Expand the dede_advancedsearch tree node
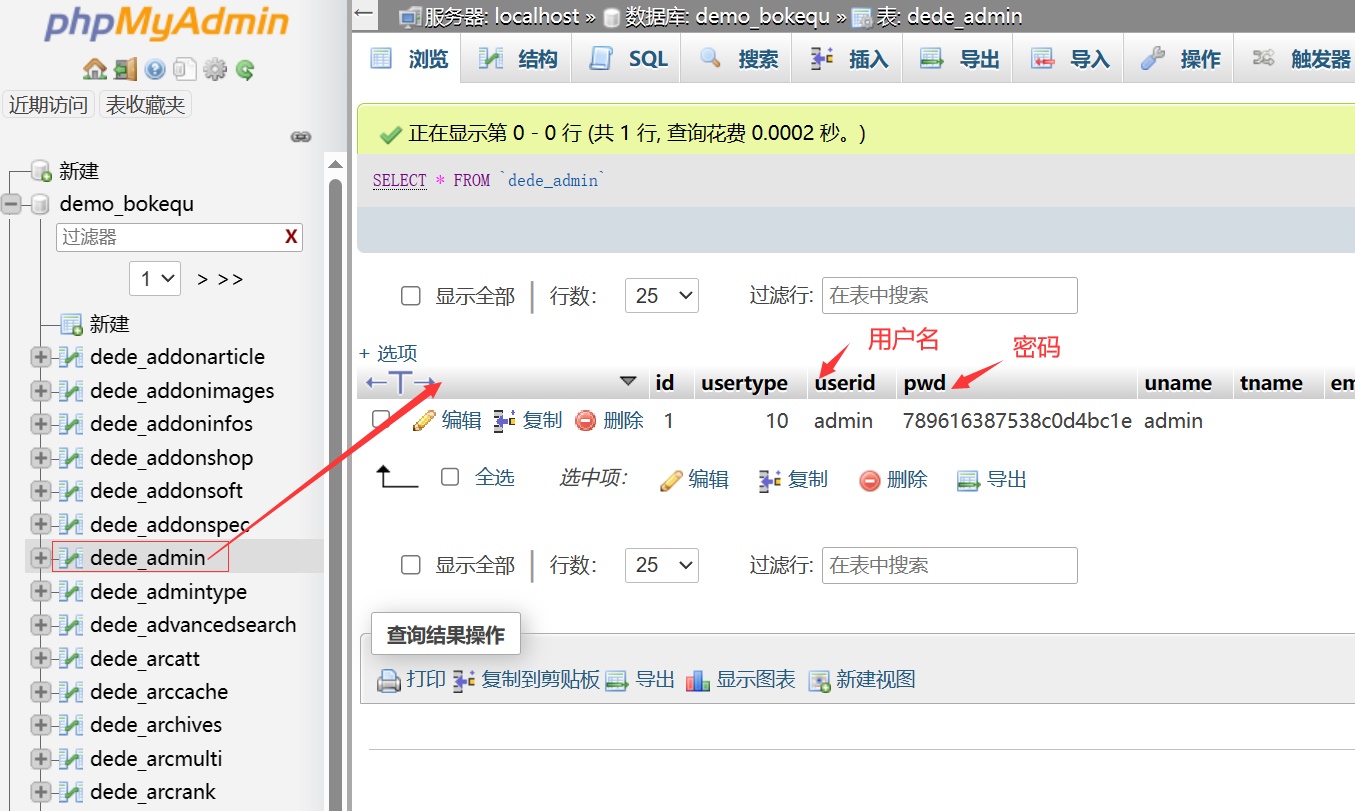 point(40,625)
